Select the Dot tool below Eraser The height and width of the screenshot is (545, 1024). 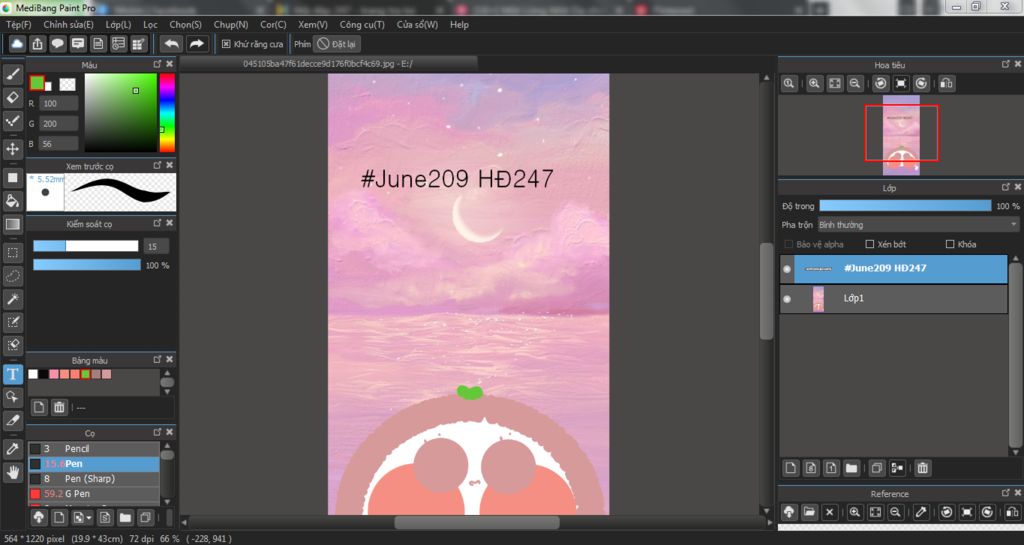(12, 121)
